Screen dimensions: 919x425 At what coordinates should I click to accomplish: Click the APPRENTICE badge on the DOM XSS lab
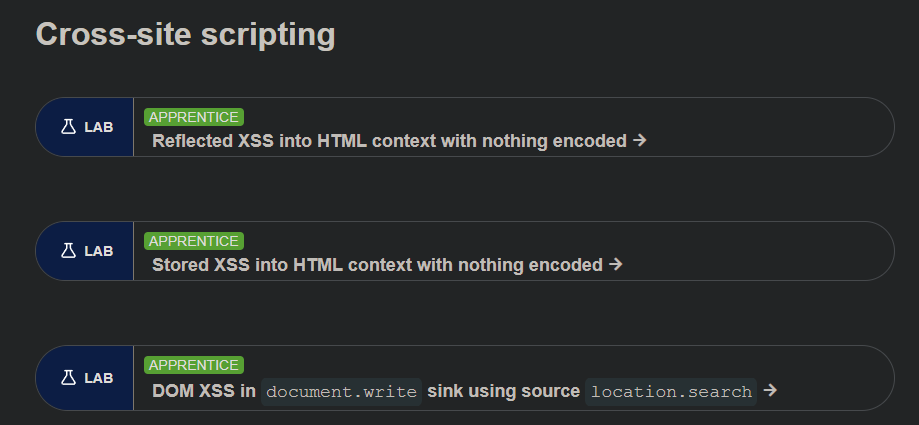click(194, 365)
